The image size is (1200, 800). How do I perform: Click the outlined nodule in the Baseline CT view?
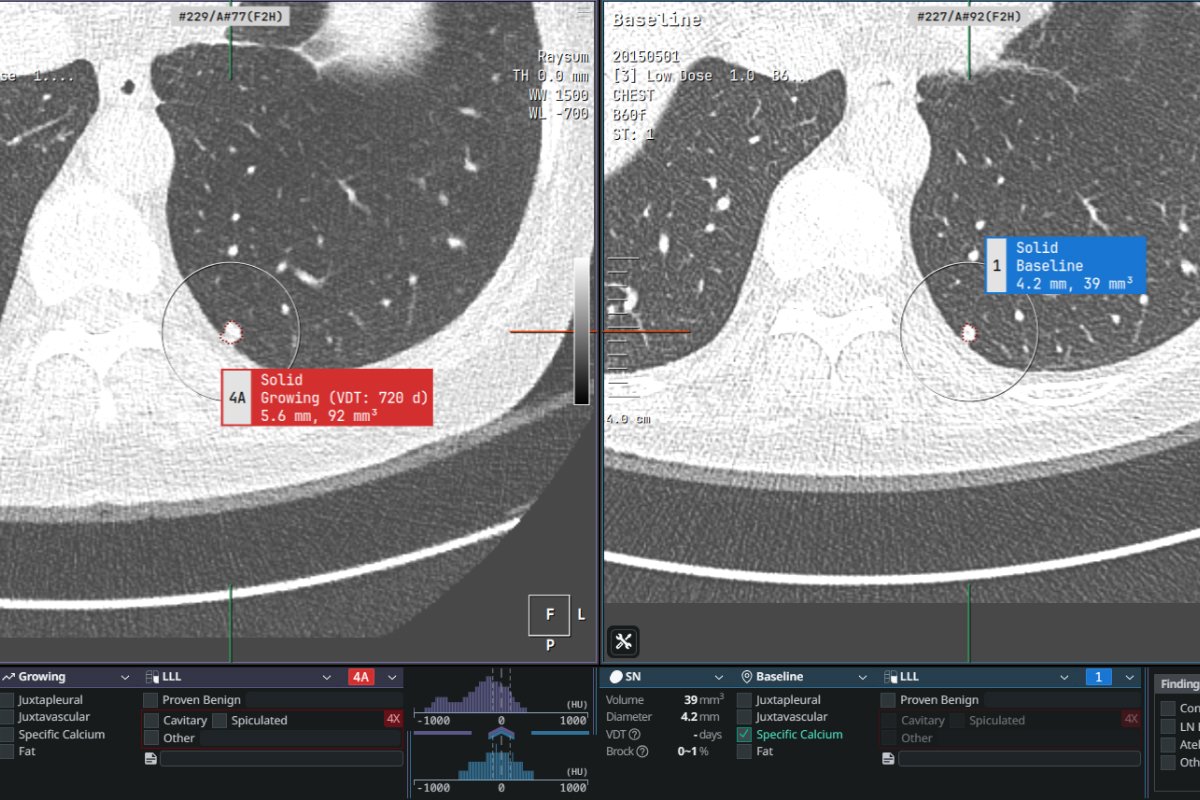(969, 332)
